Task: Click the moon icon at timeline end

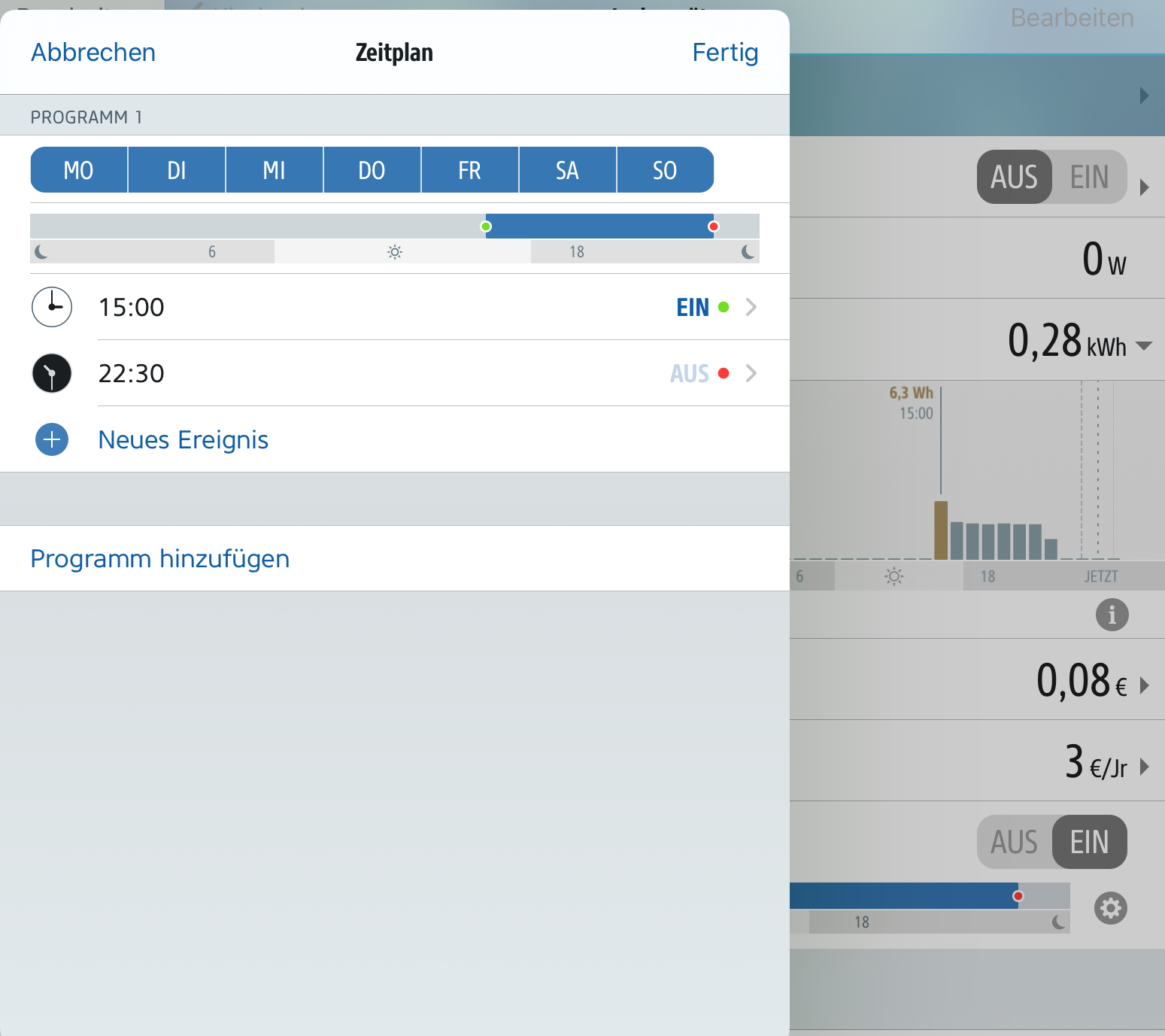Action: pos(748,252)
